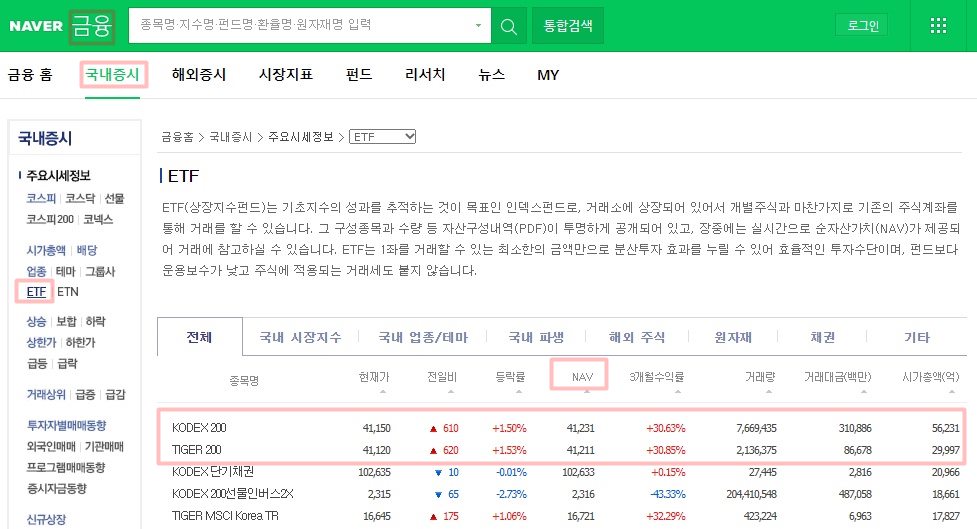Open the KODEX 200 ETF row
Viewport: 977px width, 529px height.
coord(199,428)
